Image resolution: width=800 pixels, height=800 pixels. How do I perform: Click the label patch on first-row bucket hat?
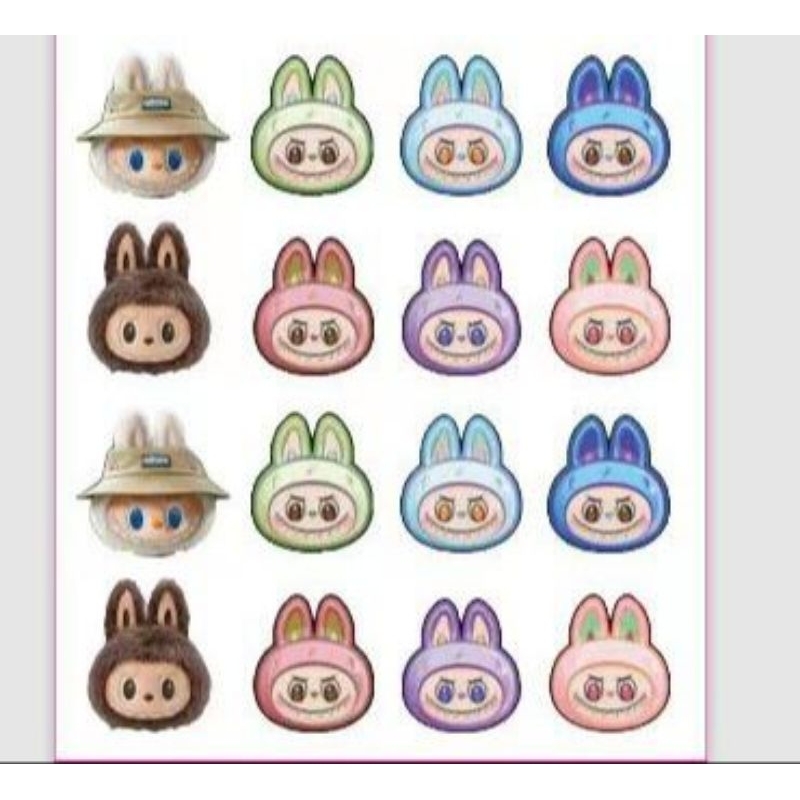point(152,102)
